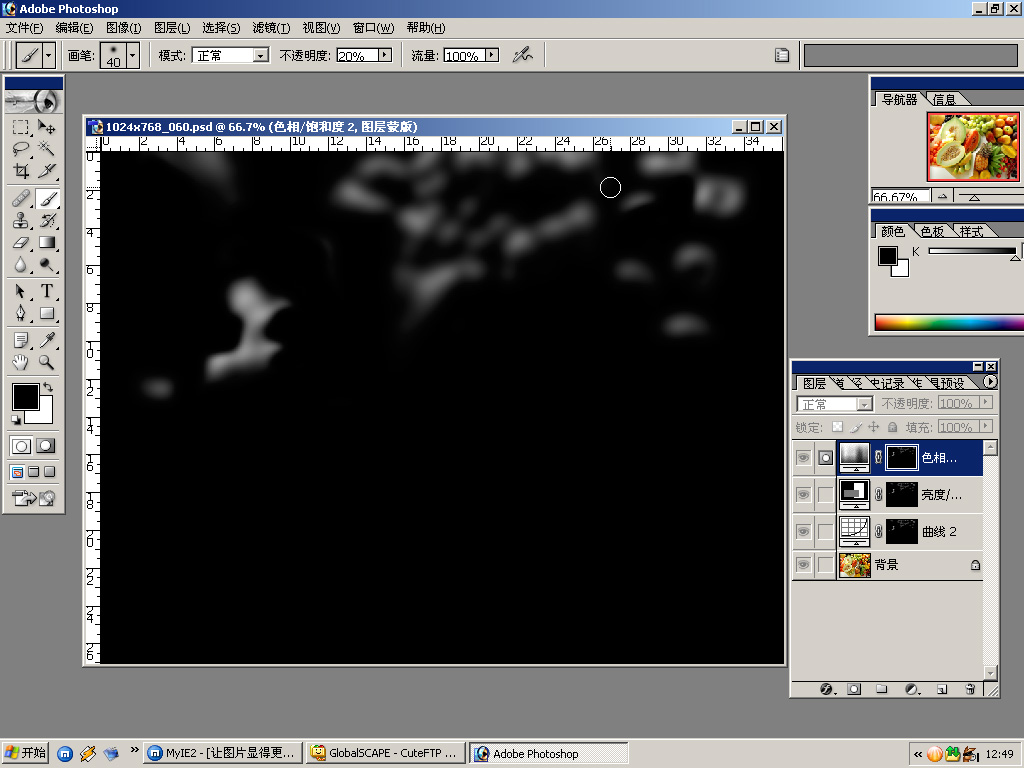Open 不透明度 opacity slider arrow in options bar
Viewport: 1024px width, 768px height.
coord(385,56)
